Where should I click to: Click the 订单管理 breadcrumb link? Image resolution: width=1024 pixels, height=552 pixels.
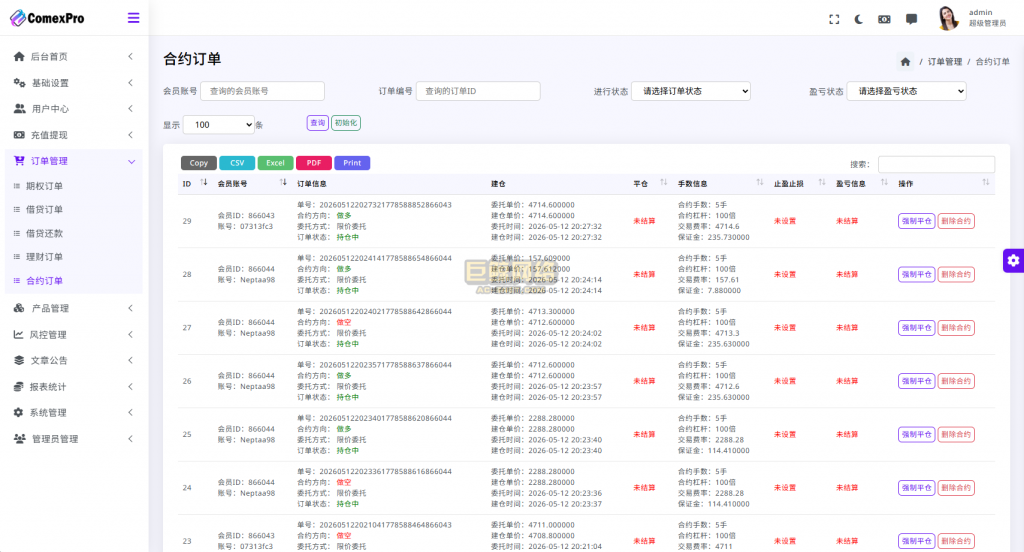pos(945,61)
